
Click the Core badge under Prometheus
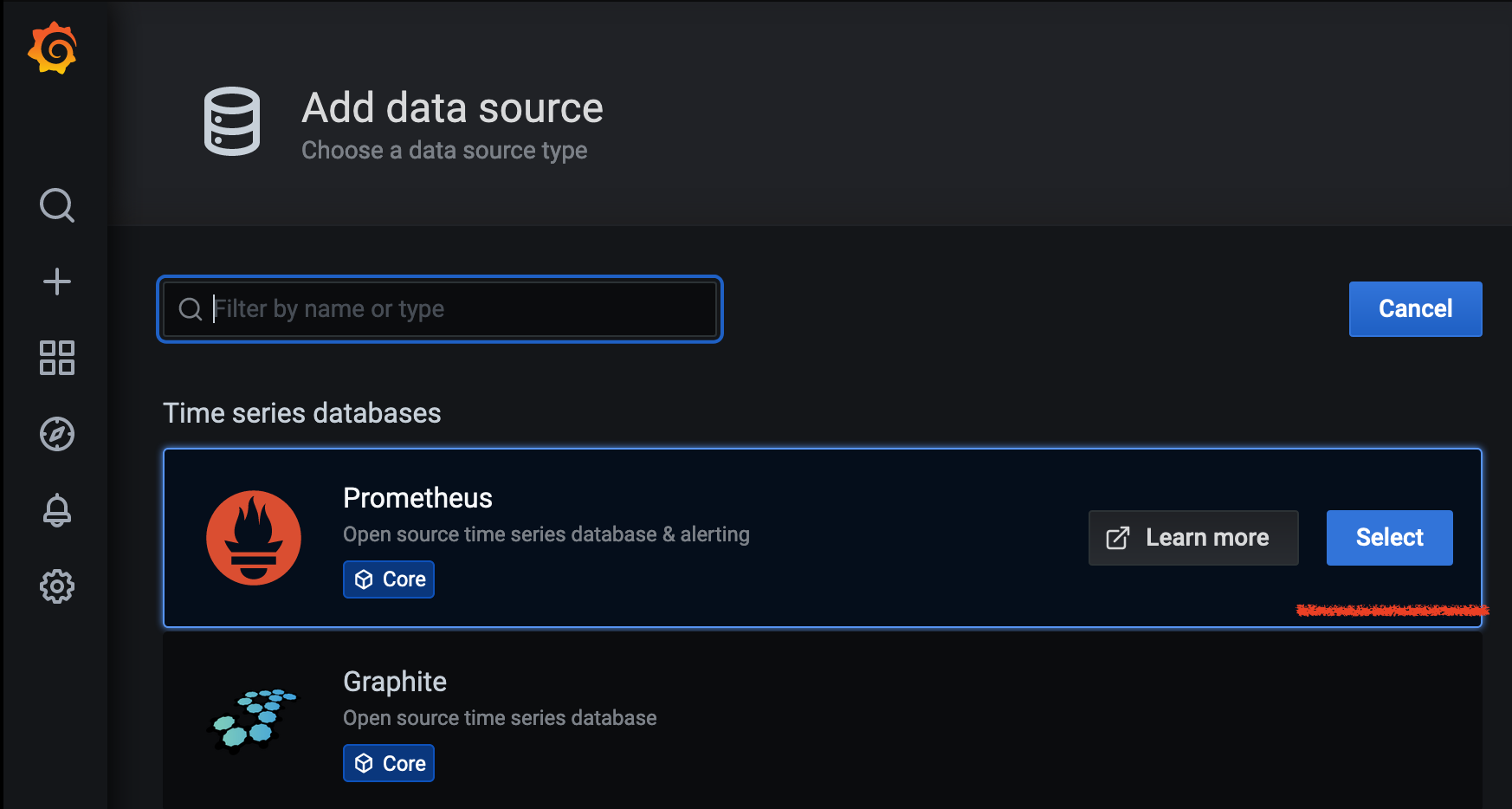tap(389, 579)
